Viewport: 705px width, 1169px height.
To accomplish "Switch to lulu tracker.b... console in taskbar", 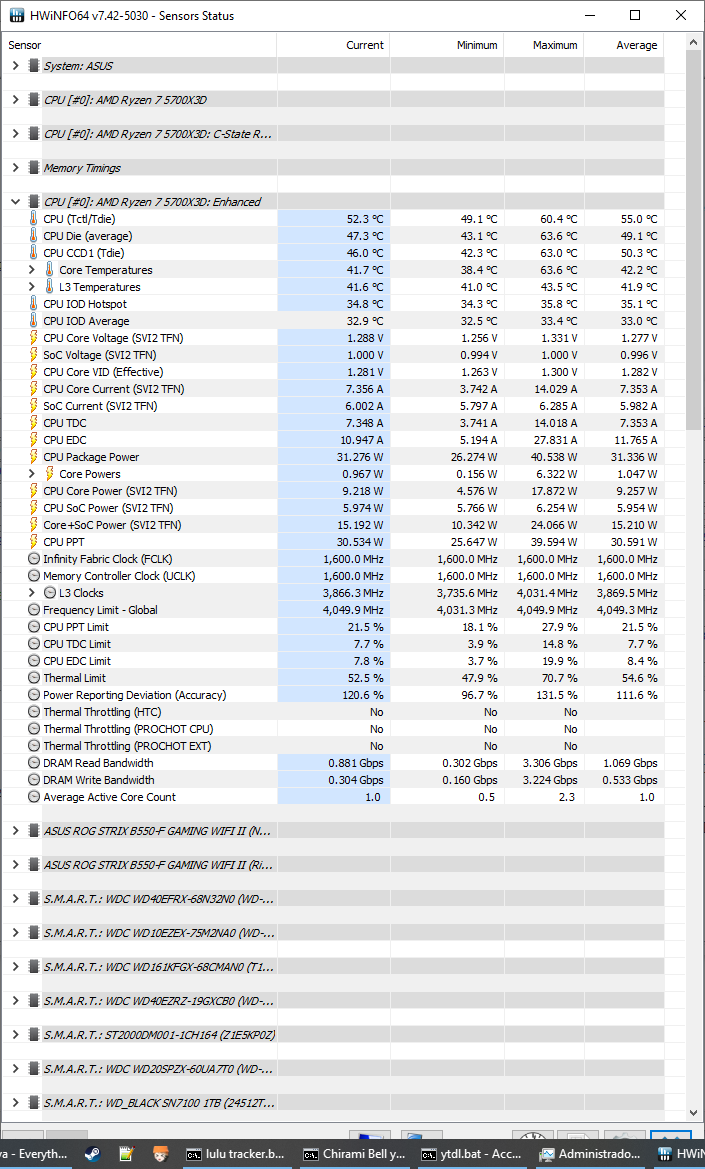I will click(x=234, y=1153).
